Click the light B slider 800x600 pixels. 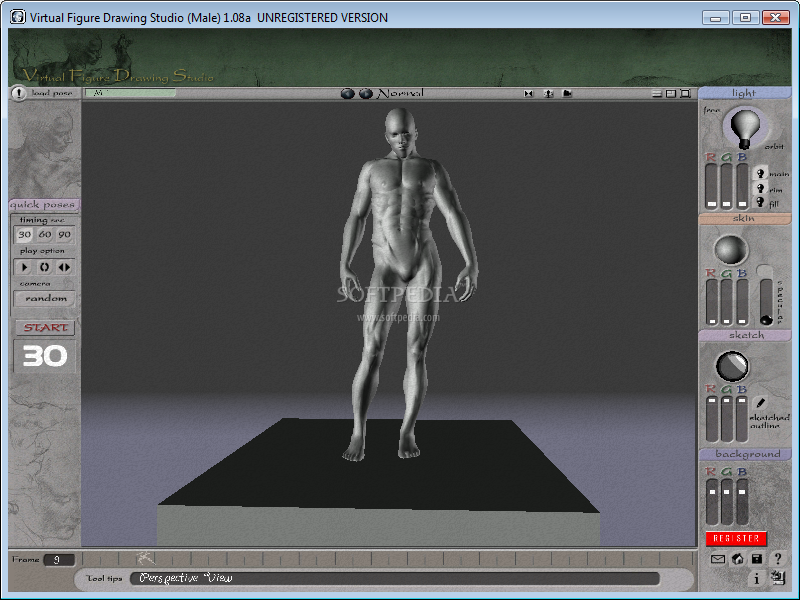point(742,186)
